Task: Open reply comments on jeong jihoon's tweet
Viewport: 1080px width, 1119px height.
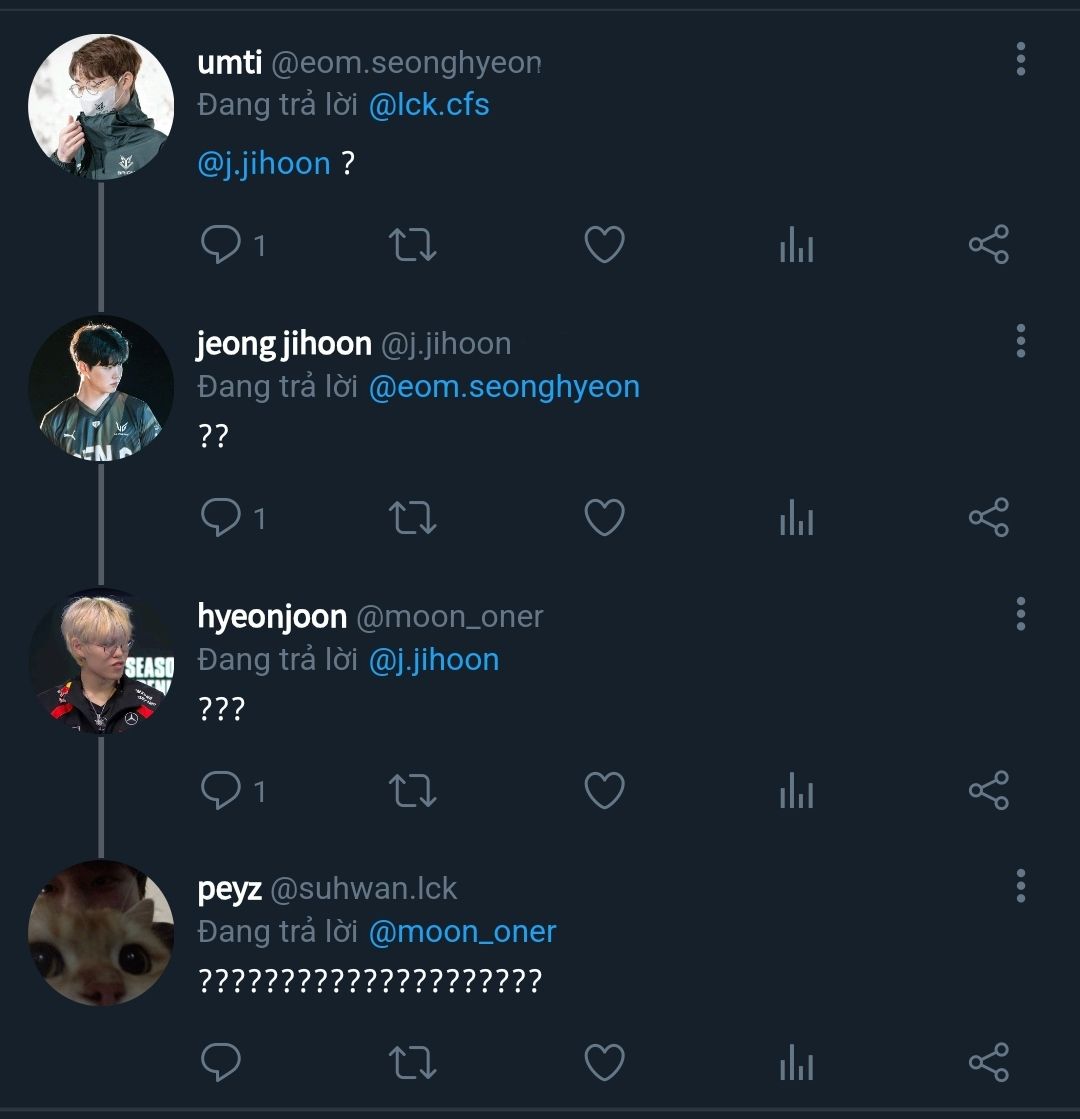Action: [x=221, y=517]
